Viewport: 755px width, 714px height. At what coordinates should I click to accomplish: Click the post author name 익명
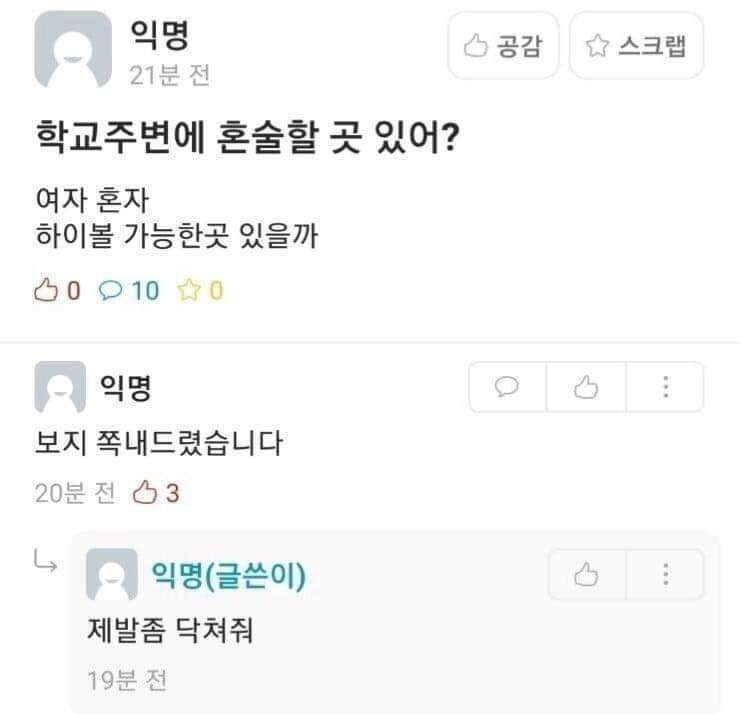point(159,37)
